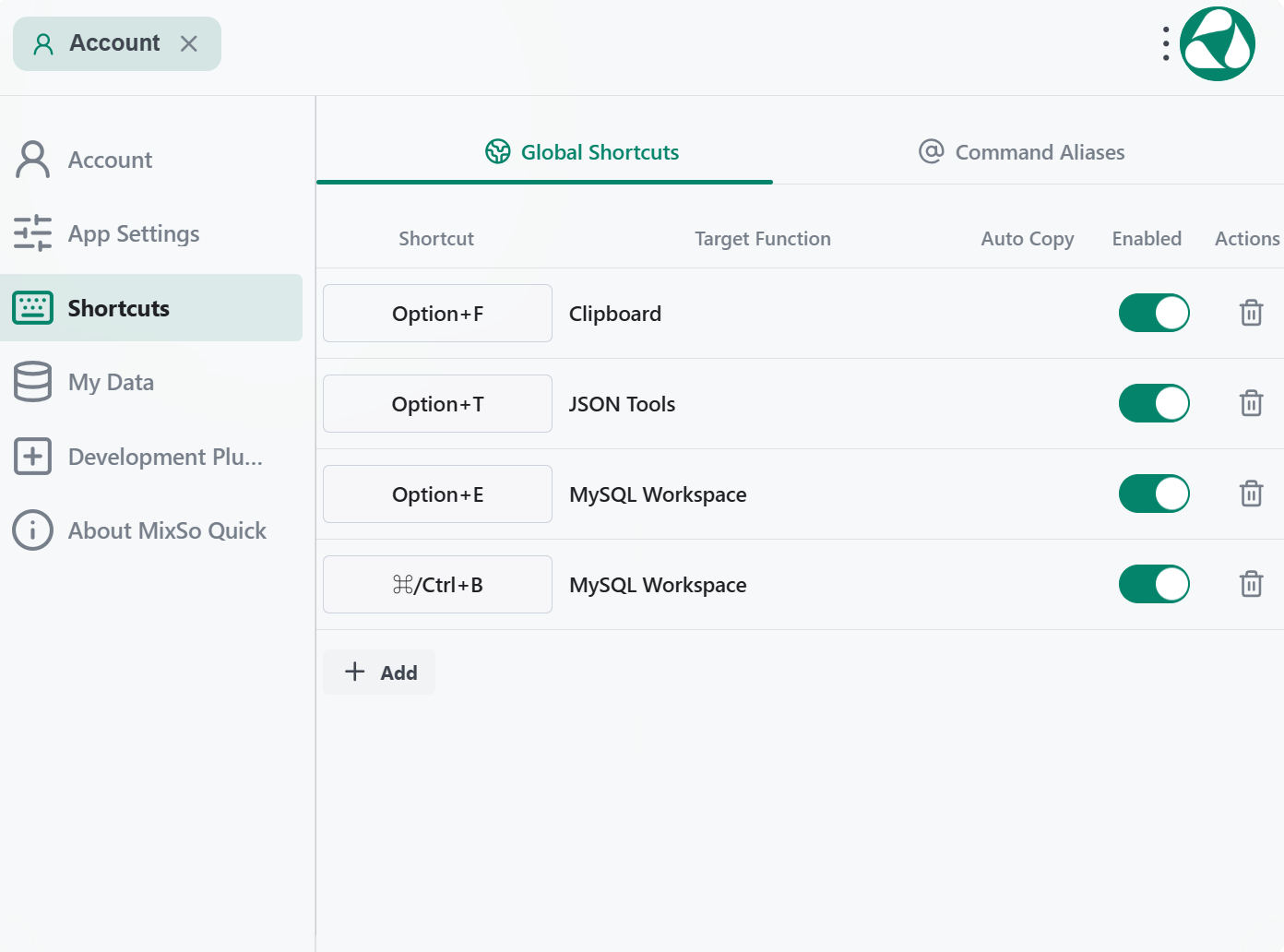This screenshot has height=952, width=1284.
Task: Click the trash icon in the Option+E row
Action: (x=1251, y=494)
